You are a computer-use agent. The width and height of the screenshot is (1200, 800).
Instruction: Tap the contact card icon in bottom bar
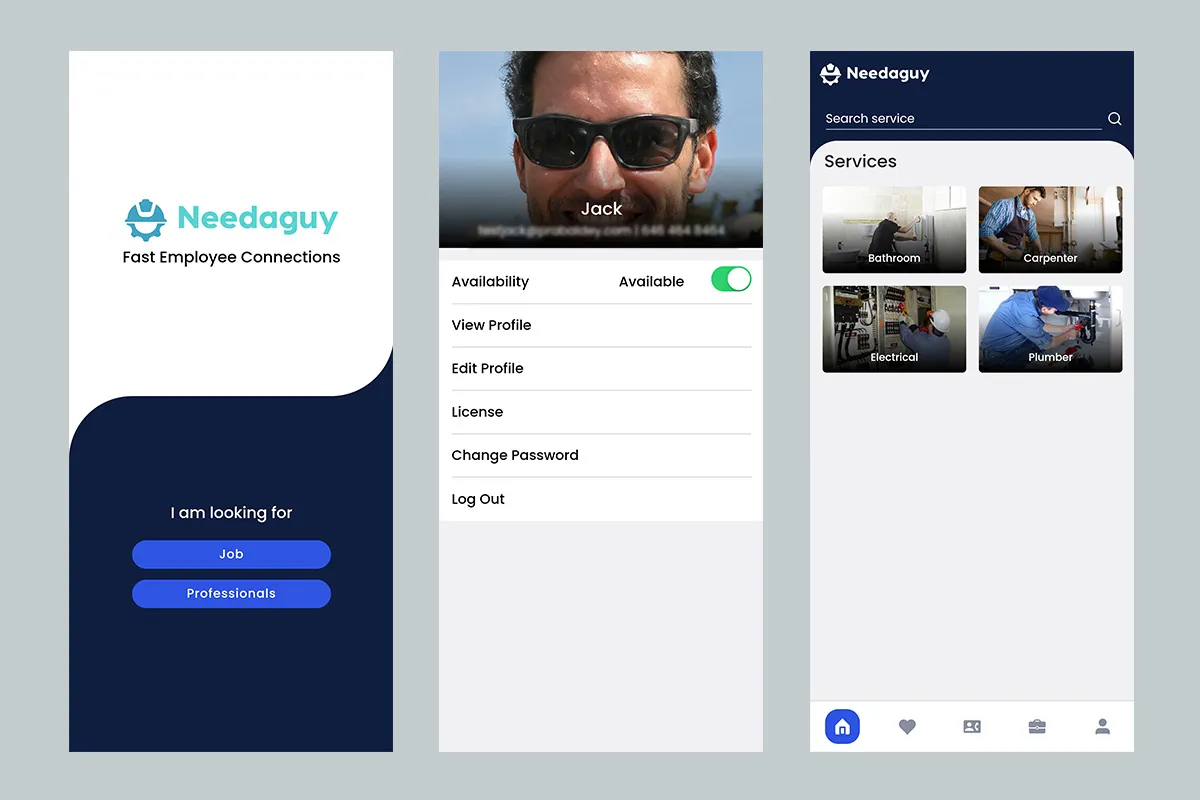pos(972,727)
